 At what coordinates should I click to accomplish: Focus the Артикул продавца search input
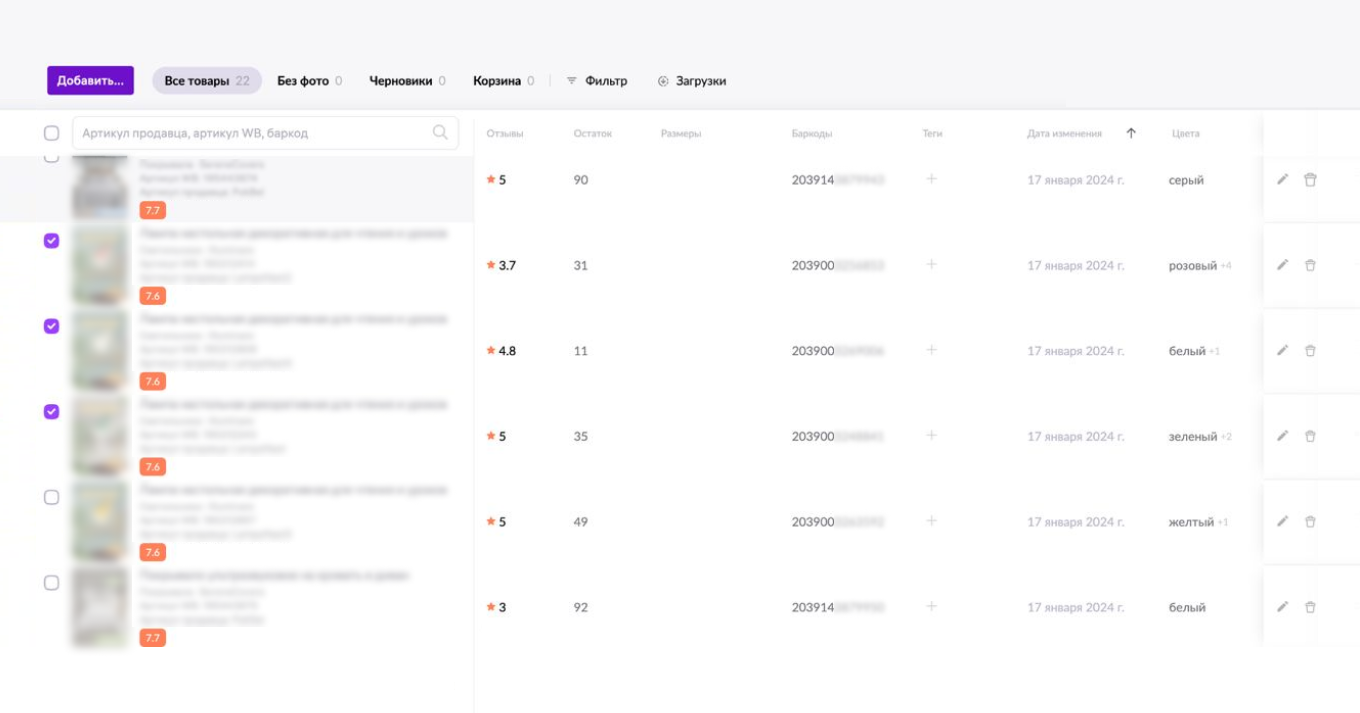coord(250,133)
